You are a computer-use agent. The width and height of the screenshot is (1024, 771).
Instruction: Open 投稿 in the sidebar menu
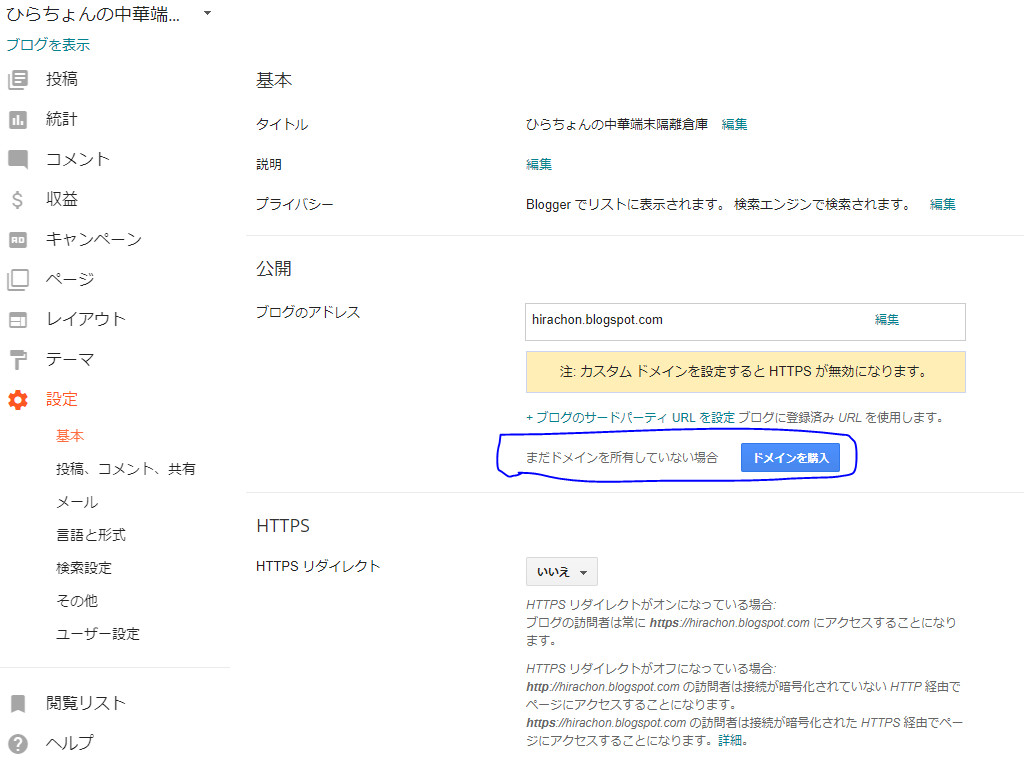coord(62,79)
